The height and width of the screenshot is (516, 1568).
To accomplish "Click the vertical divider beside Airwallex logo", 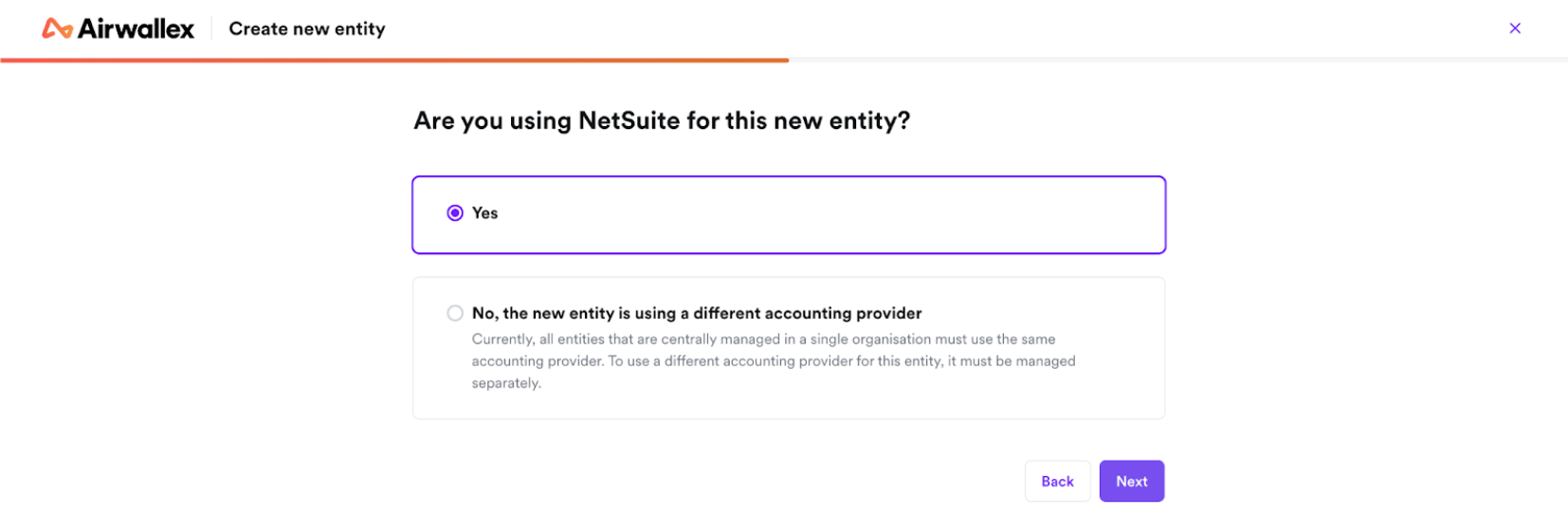I will point(211,28).
